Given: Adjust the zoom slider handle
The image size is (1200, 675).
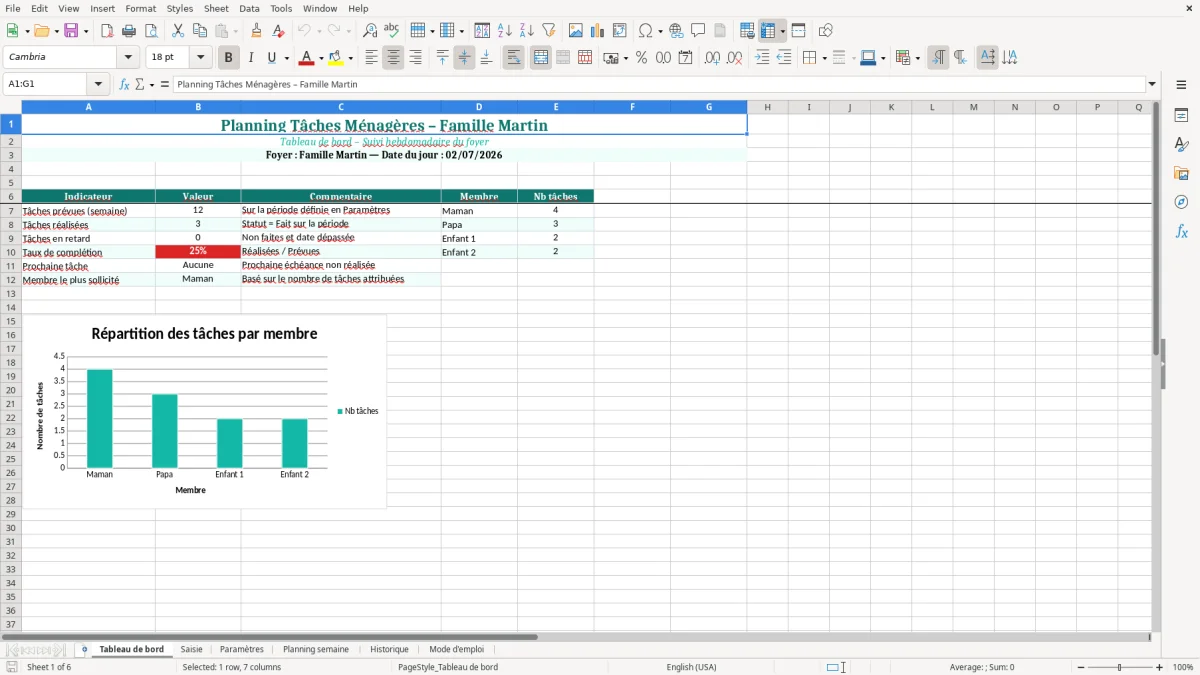Looking at the screenshot, I should pos(1119,667).
